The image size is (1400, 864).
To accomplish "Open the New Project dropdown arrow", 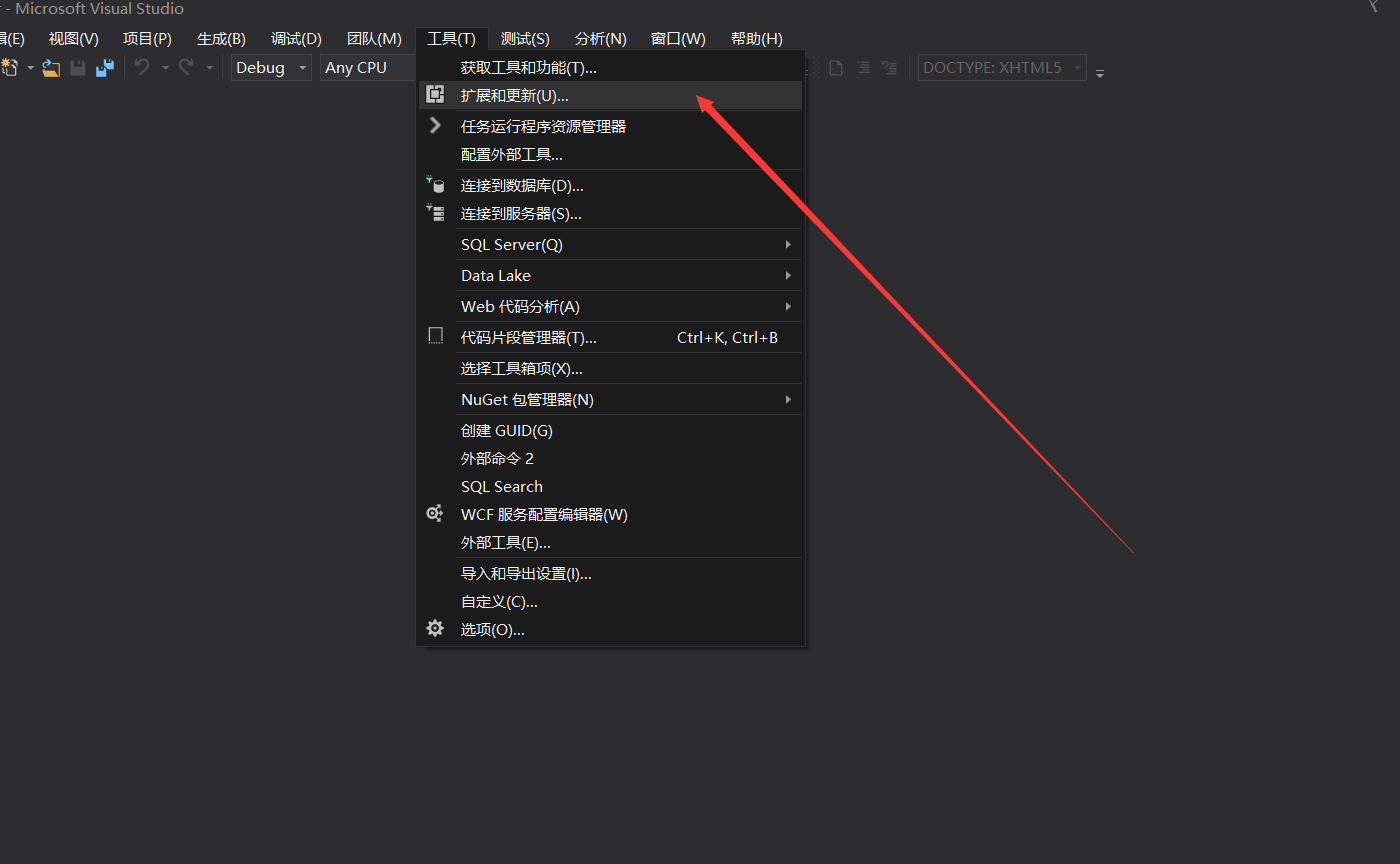I will pos(30,68).
